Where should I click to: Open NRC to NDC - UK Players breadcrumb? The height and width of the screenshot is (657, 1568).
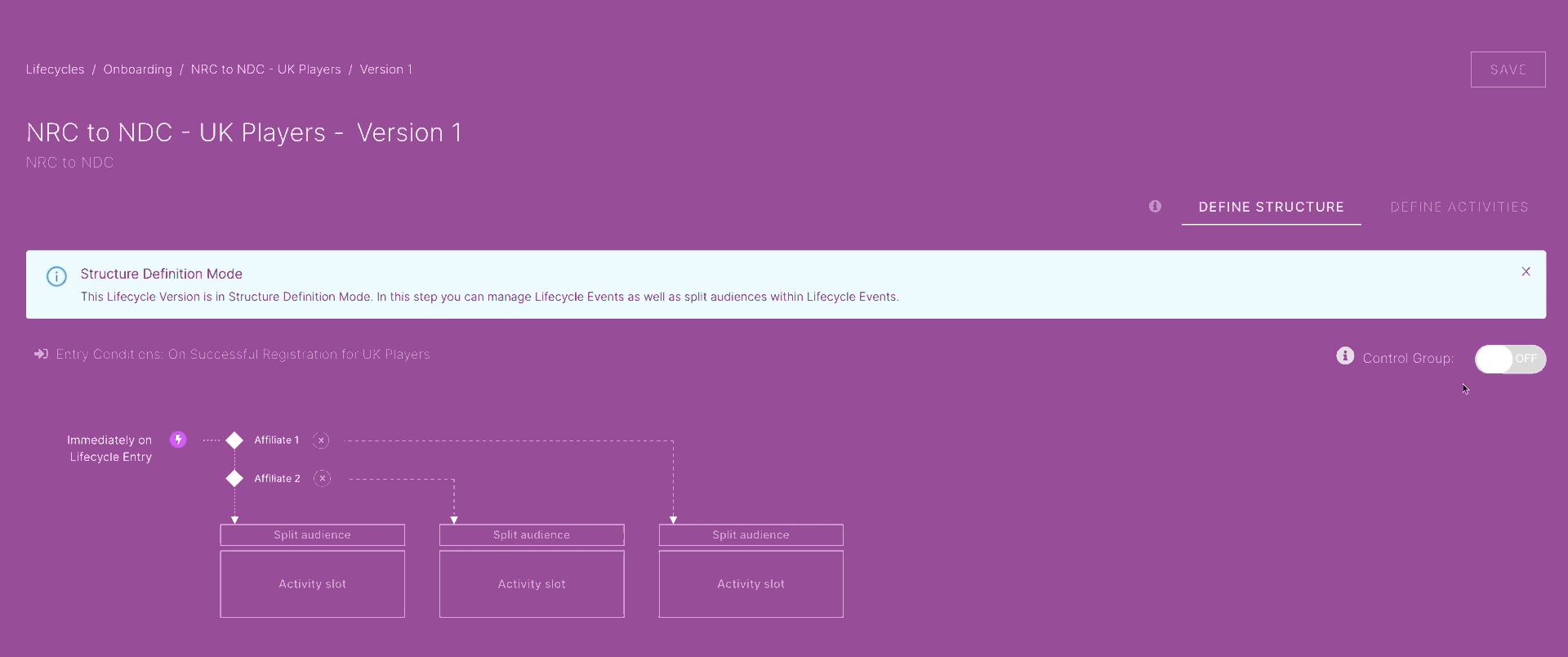coord(265,69)
